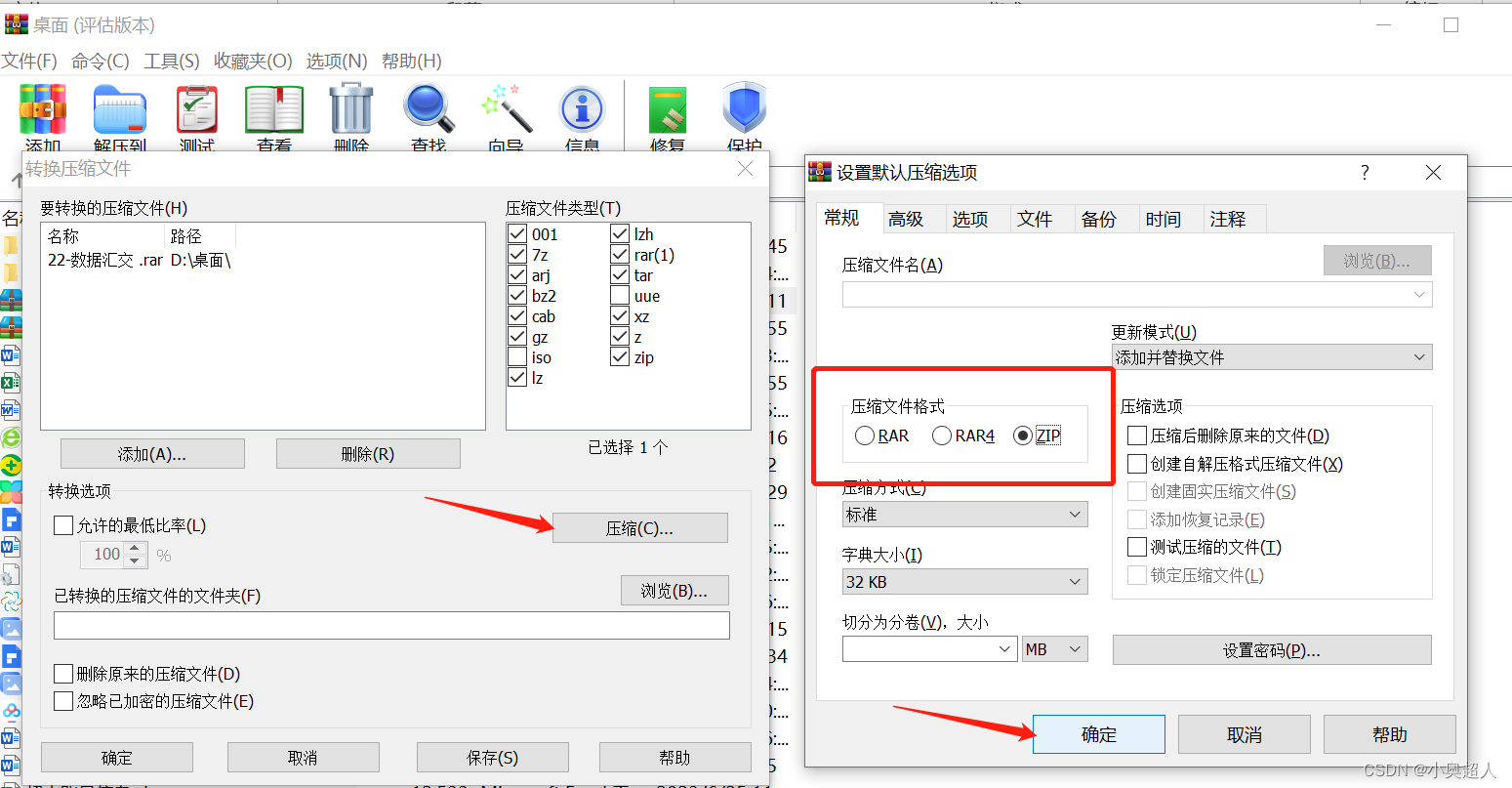Select the ZIP format radio button

coord(1023,435)
